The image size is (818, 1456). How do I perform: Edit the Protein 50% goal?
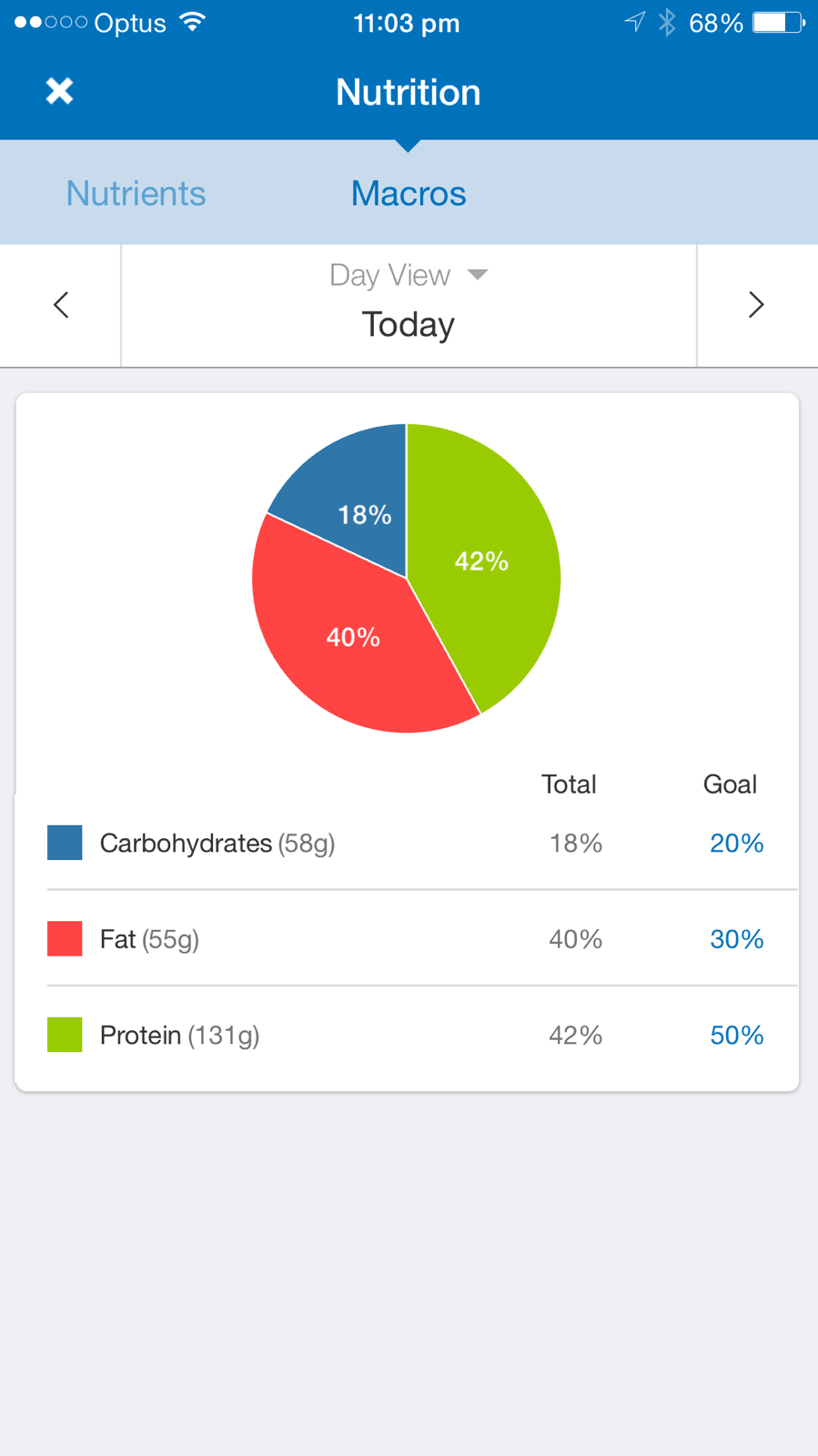point(736,1036)
